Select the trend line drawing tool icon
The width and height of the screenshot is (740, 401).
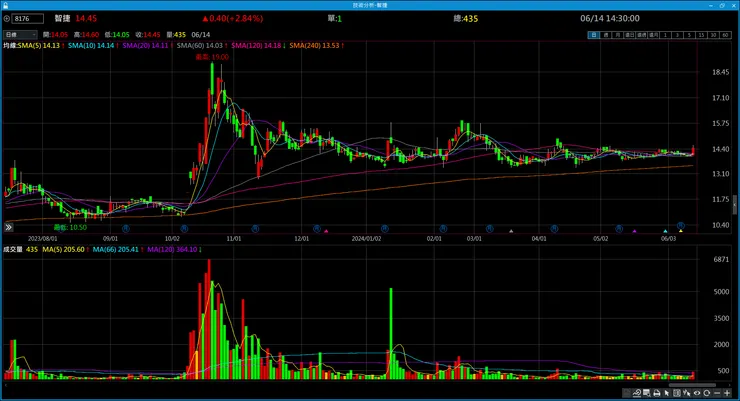tap(637, 393)
